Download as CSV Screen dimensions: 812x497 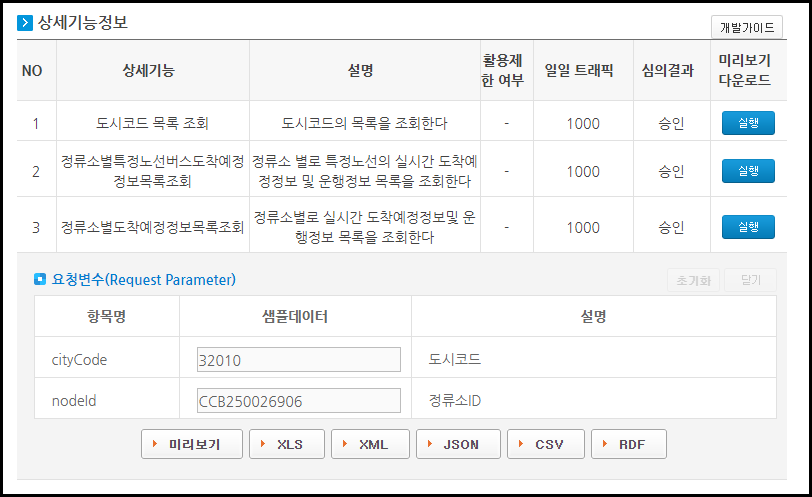546,444
